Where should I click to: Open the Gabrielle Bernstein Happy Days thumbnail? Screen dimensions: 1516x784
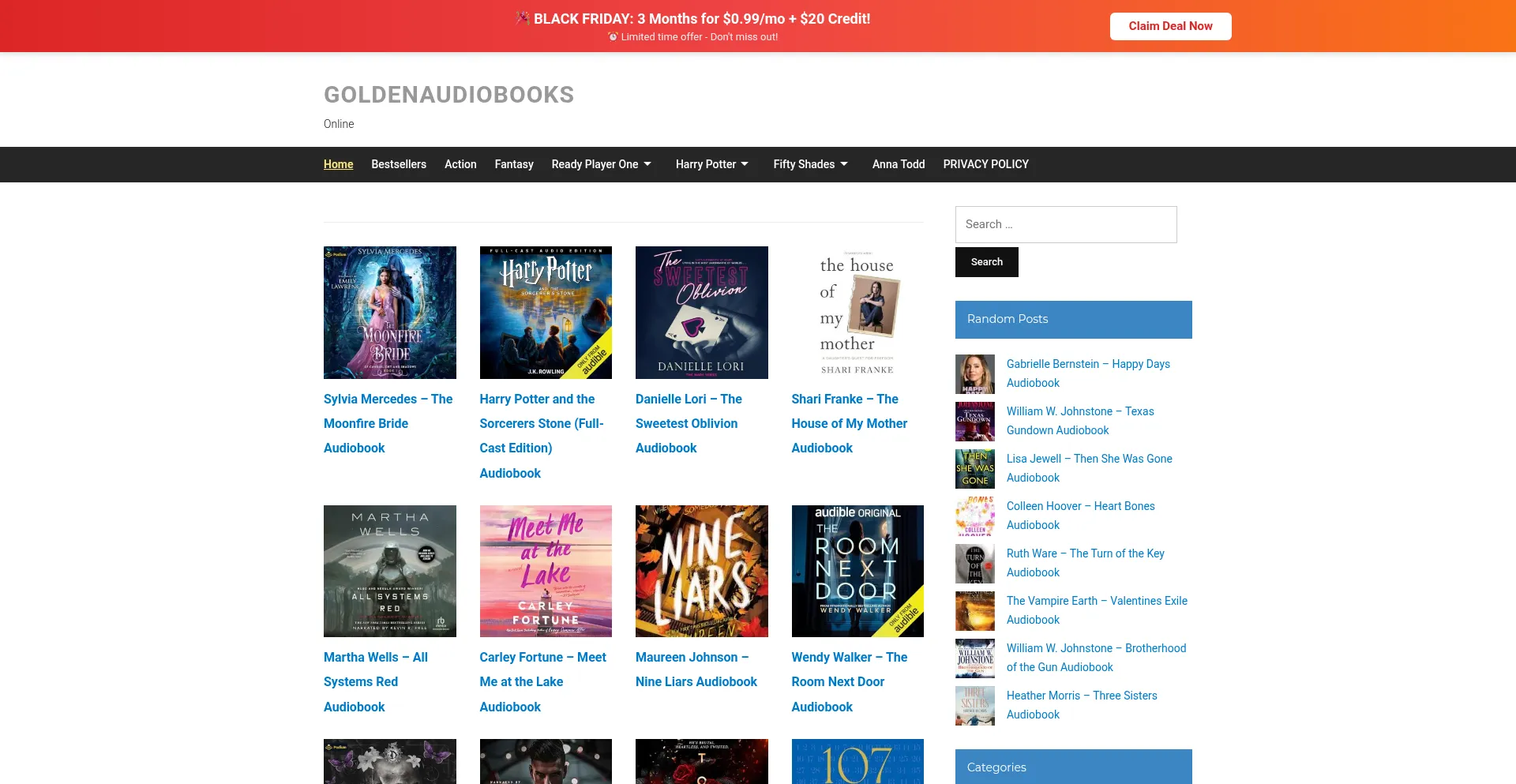975,374
